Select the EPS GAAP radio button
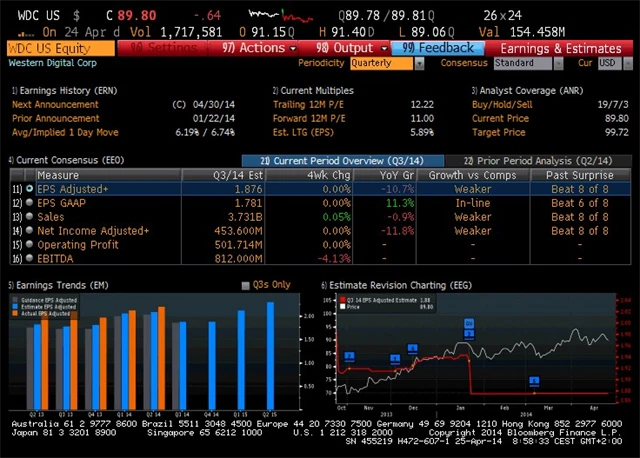640x458 pixels. click(x=28, y=202)
